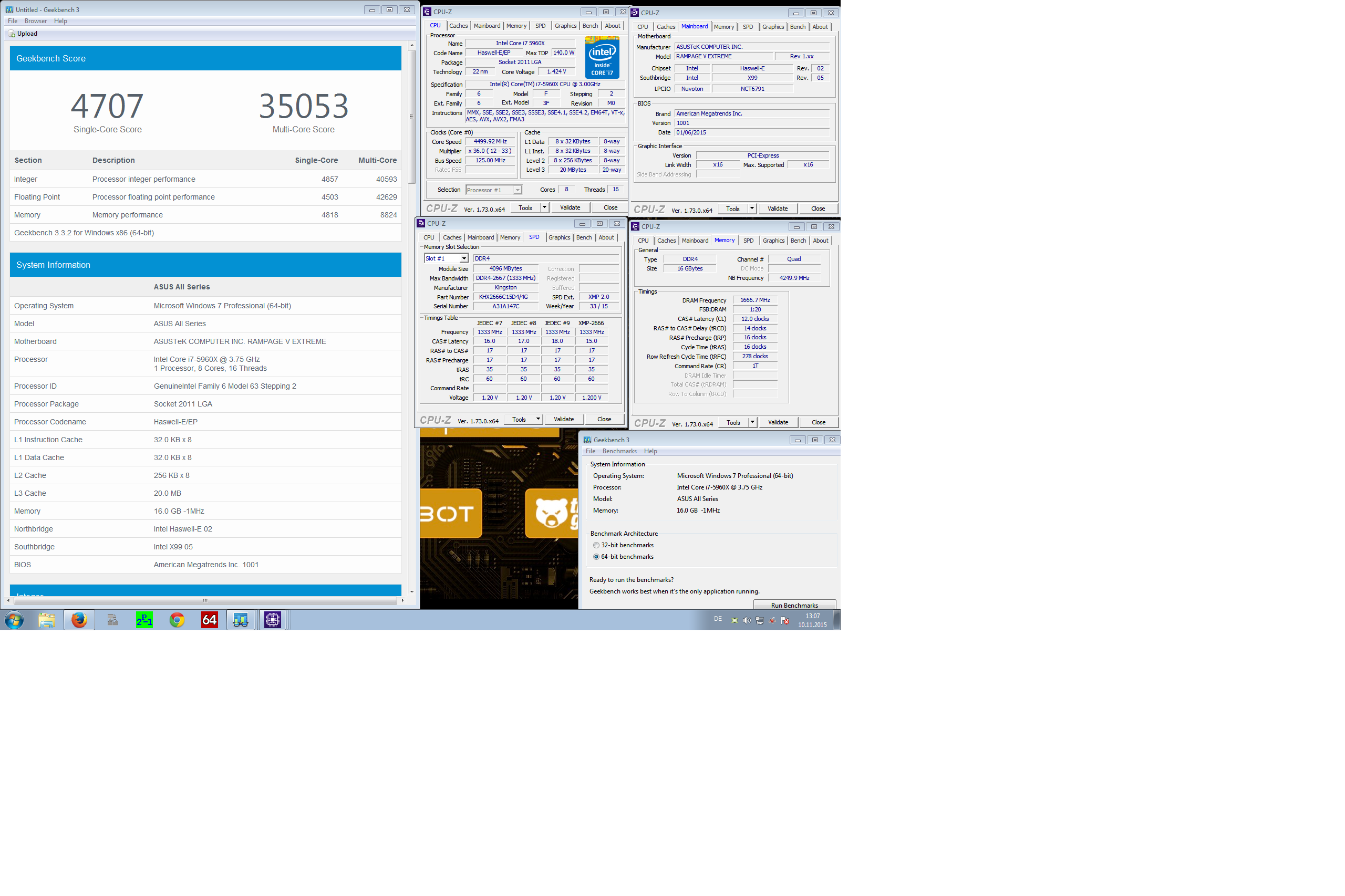The width and height of the screenshot is (1345, 896).
Task: Open Help menu in Geekbench 3 dialog
Action: coord(650,451)
